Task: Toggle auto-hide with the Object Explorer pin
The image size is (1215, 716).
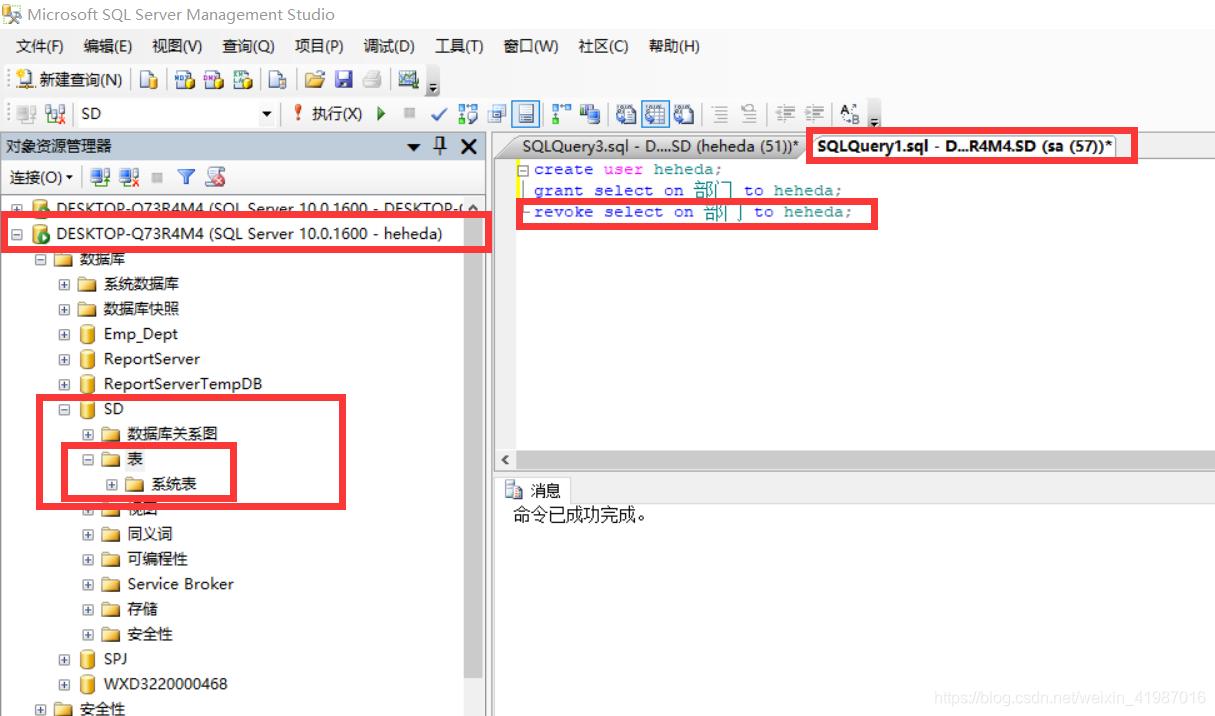Action: pyautogui.click(x=440, y=146)
